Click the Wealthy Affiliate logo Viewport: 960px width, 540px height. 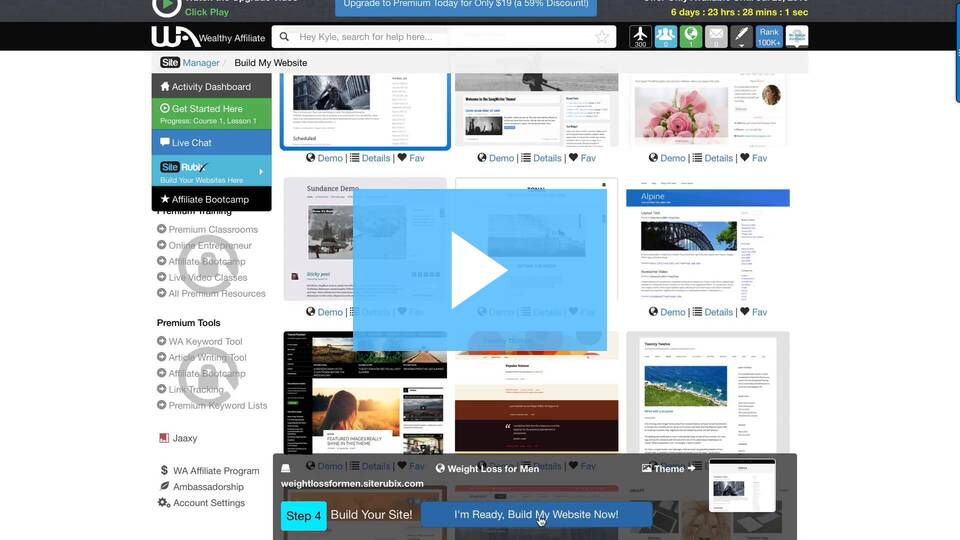tap(208, 37)
